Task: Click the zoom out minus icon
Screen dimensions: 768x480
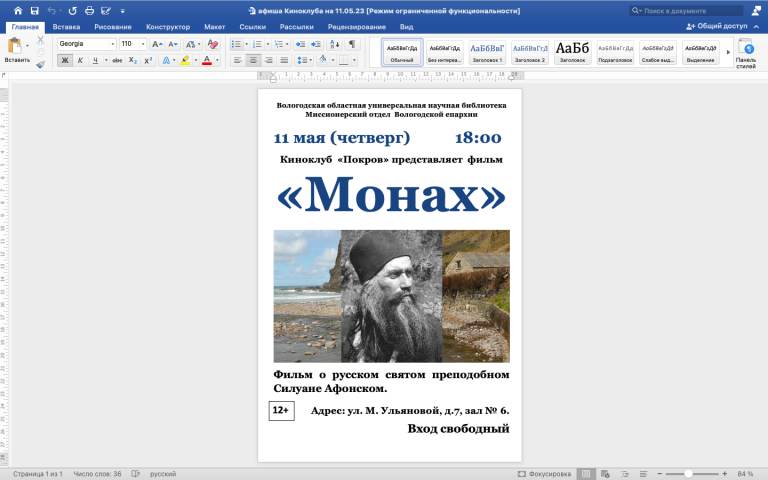Action: click(660, 474)
